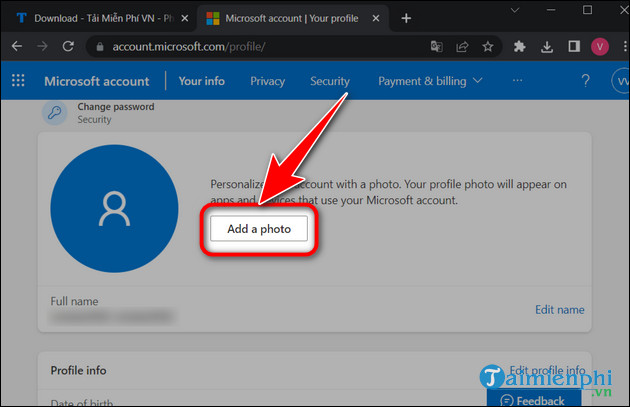Click the padlock site info icon
Viewport: 630px width, 407px height.
pos(100,47)
